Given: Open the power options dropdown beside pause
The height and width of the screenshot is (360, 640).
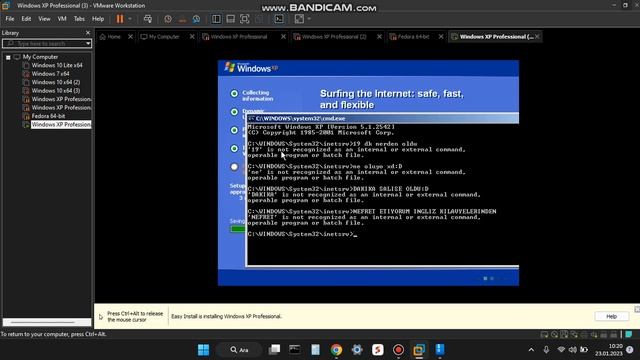Looking at the screenshot, I should pos(130,19).
